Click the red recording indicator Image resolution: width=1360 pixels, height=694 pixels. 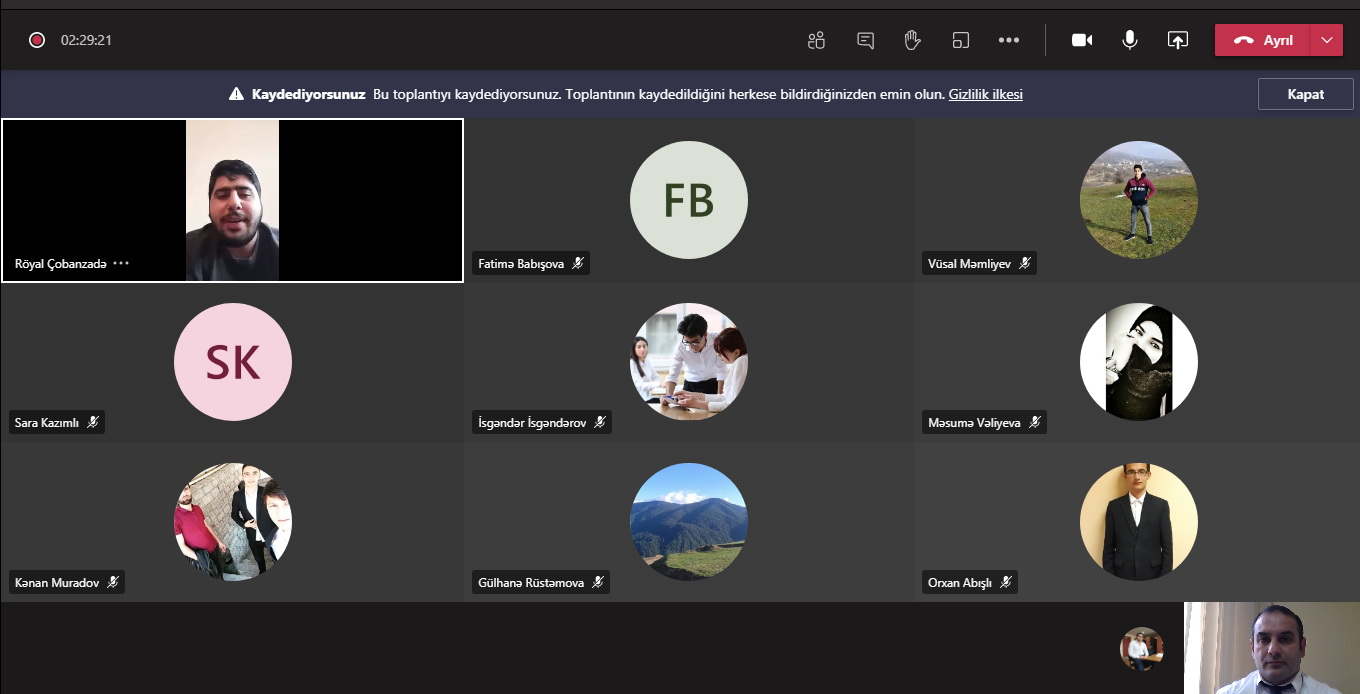tap(37, 40)
